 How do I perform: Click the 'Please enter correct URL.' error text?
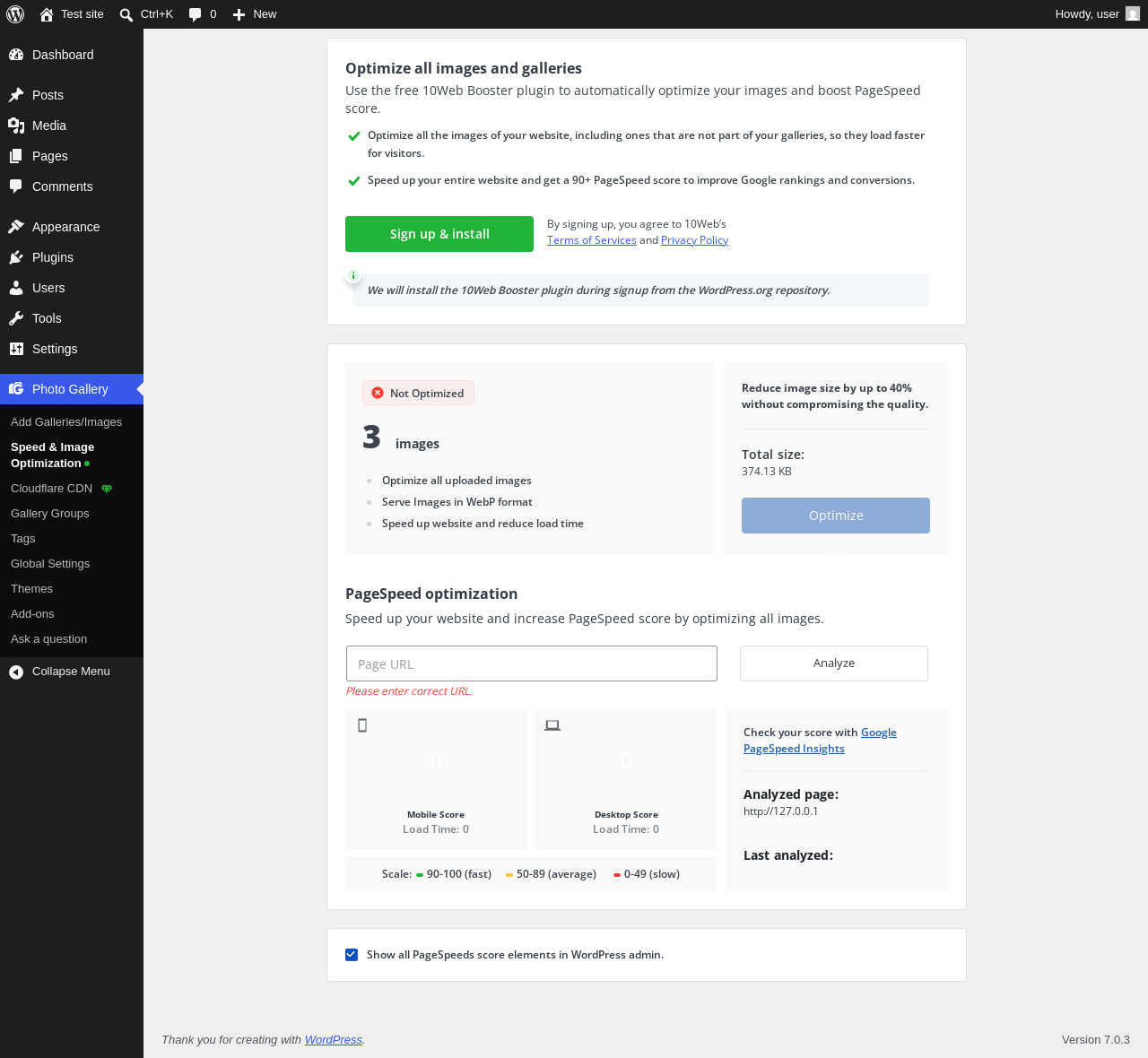(409, 691)
